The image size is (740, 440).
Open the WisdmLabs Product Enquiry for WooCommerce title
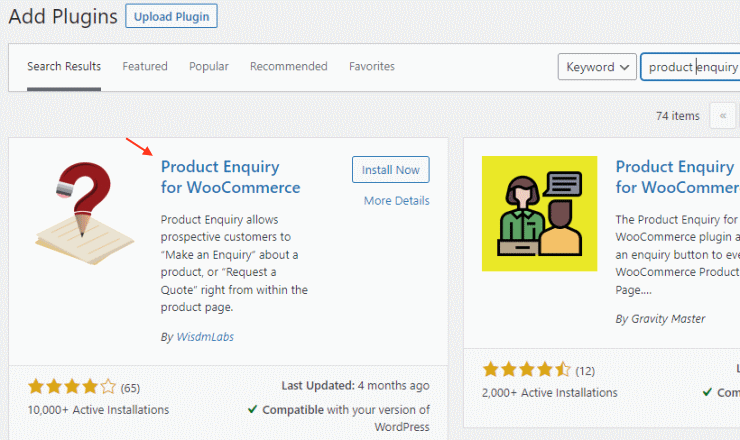[x=230, y=177]
